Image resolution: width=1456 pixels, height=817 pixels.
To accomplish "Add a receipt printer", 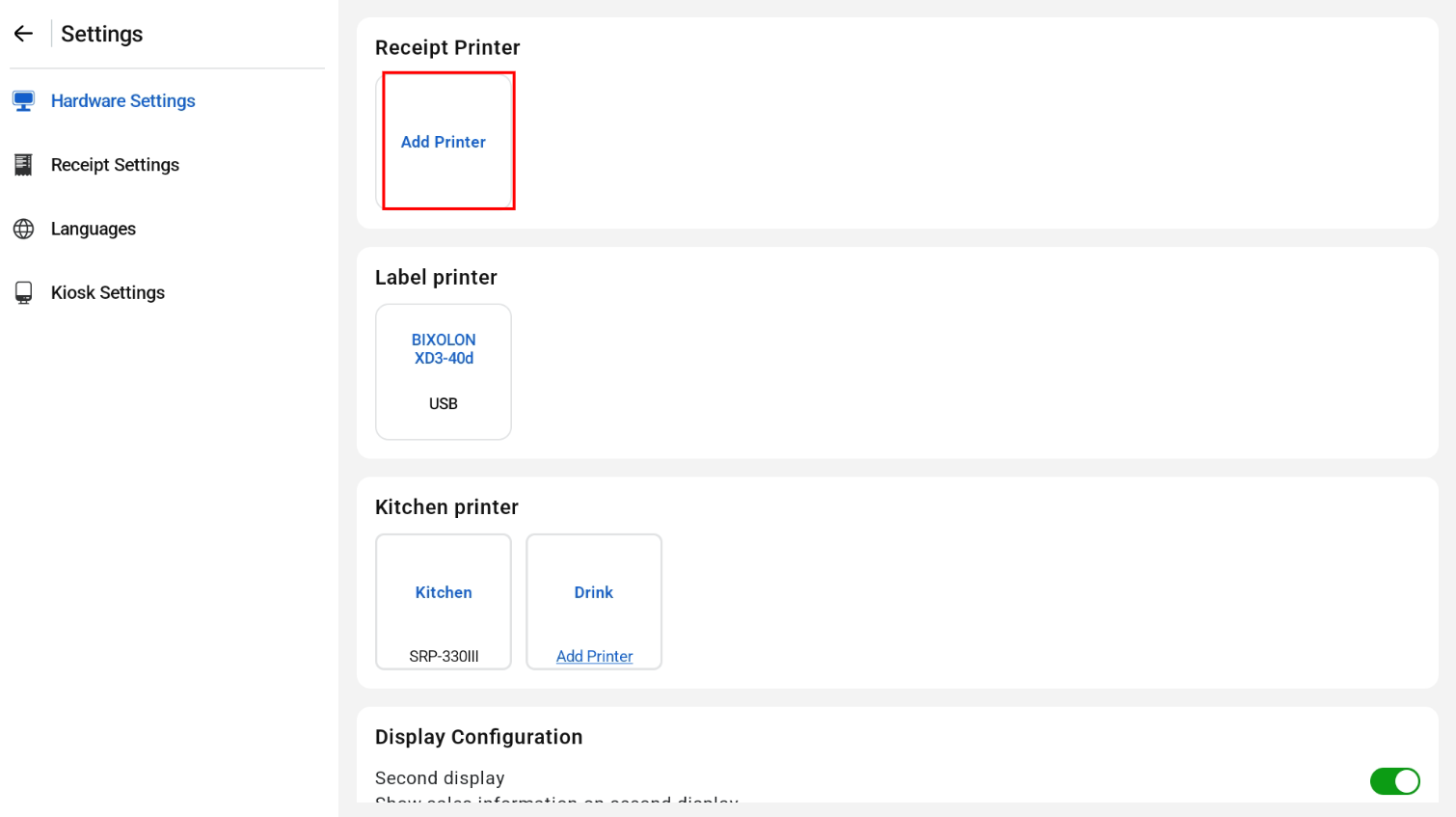I will [444, 142].
